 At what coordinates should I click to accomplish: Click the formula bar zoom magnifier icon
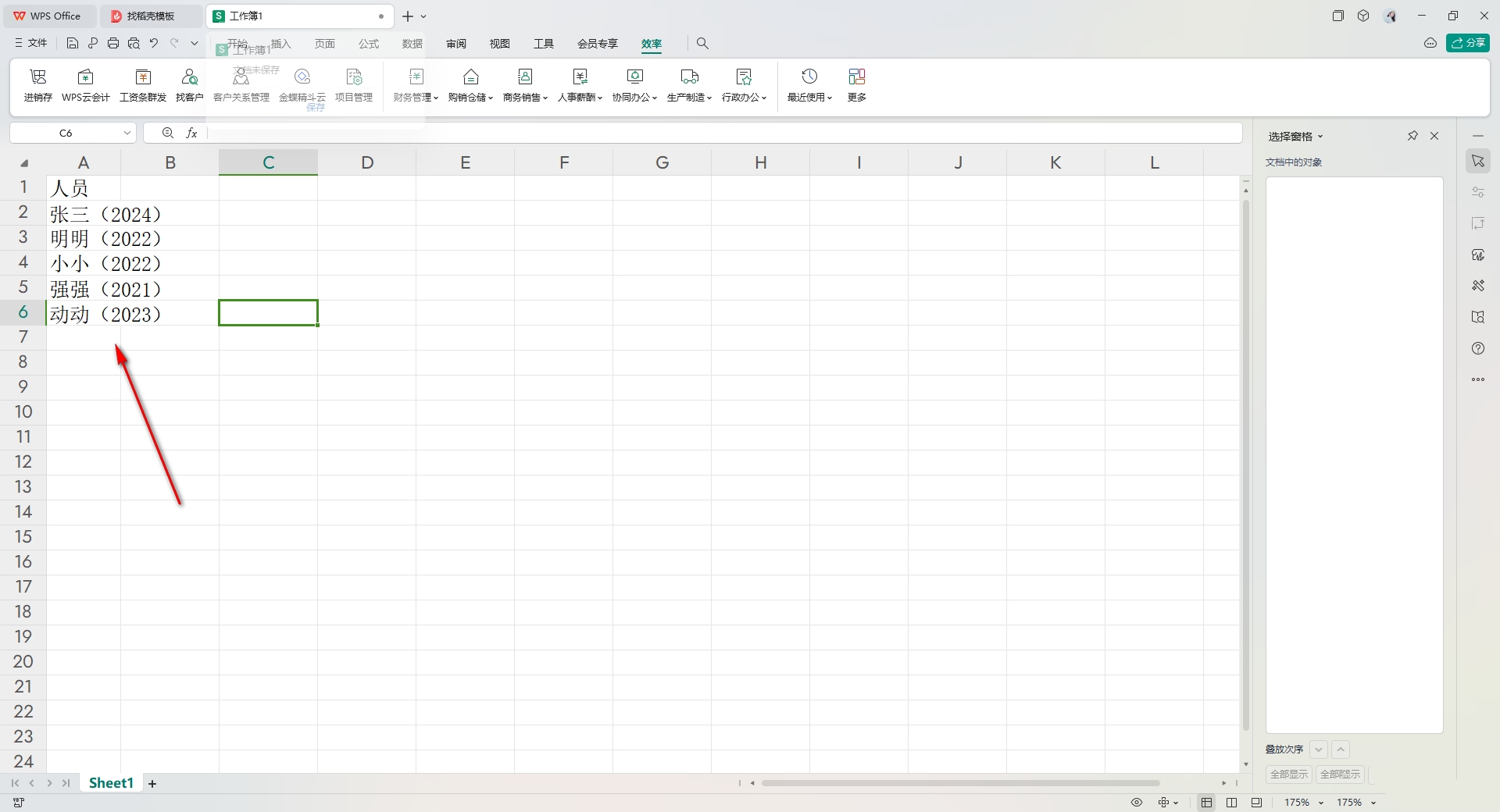click(x=168, y=134)
